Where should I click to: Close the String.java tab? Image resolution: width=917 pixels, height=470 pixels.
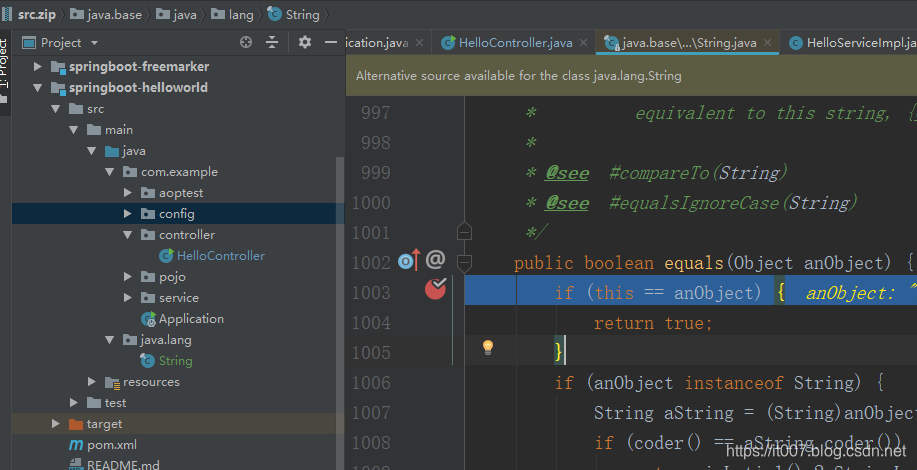tap(767, 43)
